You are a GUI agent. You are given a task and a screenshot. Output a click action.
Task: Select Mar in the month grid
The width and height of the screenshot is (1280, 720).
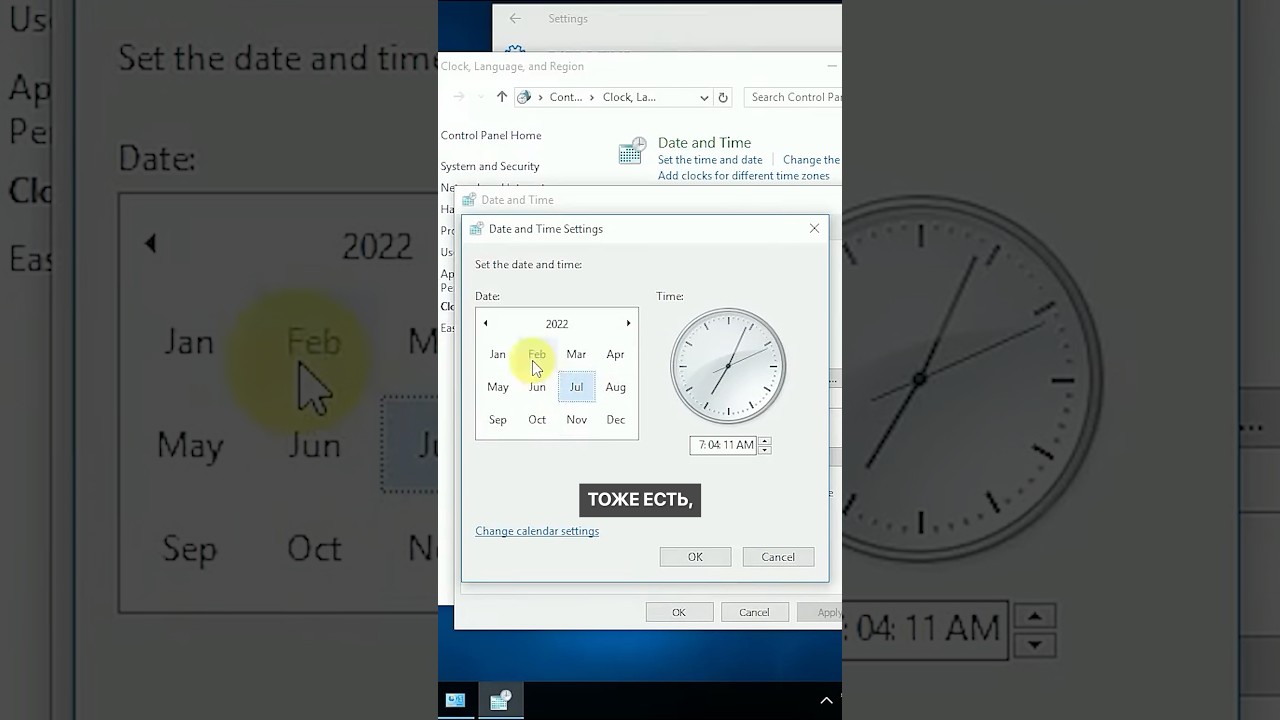coord(576,354)
